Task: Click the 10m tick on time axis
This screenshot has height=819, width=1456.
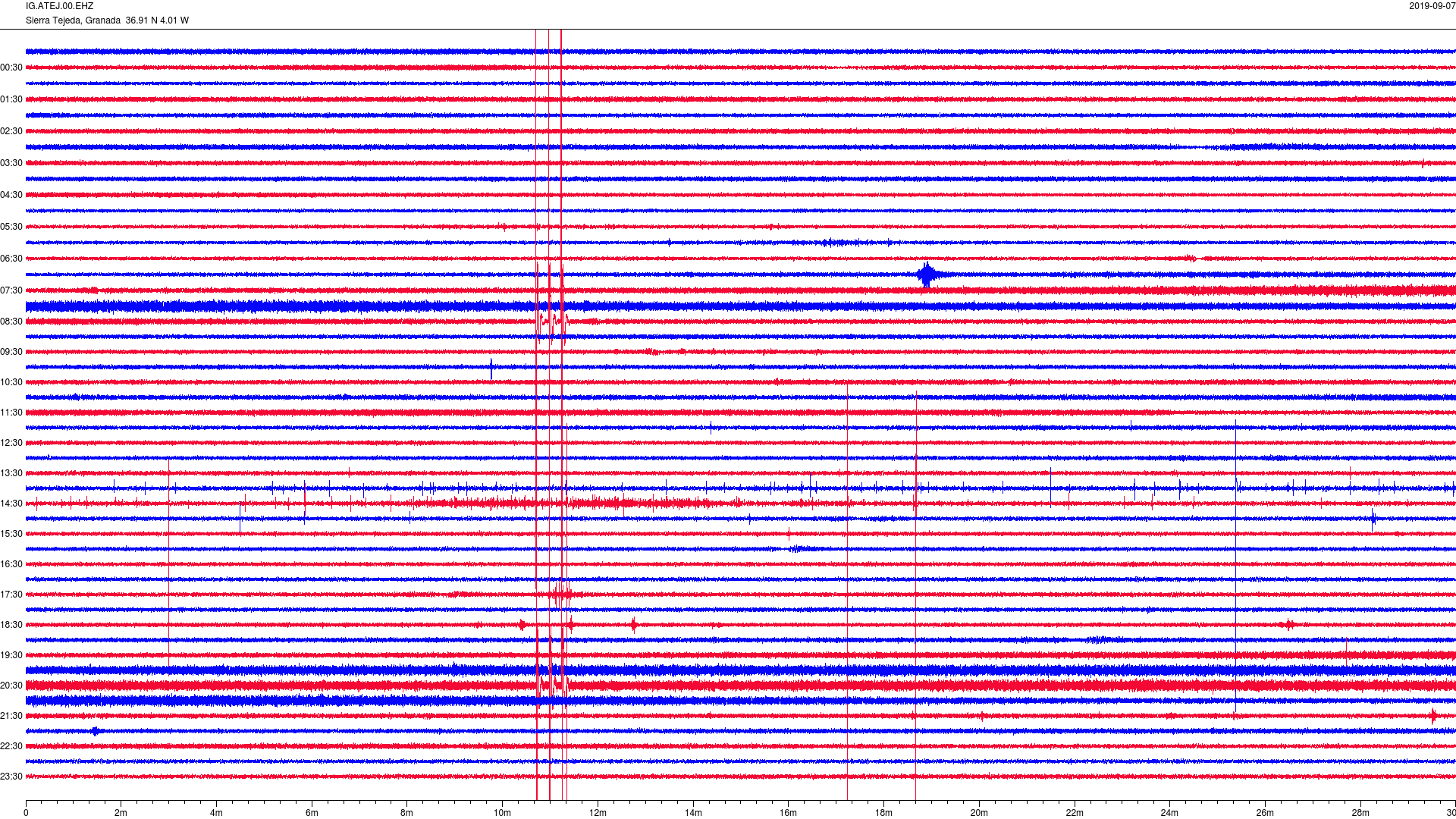Action: click(503, 813)
